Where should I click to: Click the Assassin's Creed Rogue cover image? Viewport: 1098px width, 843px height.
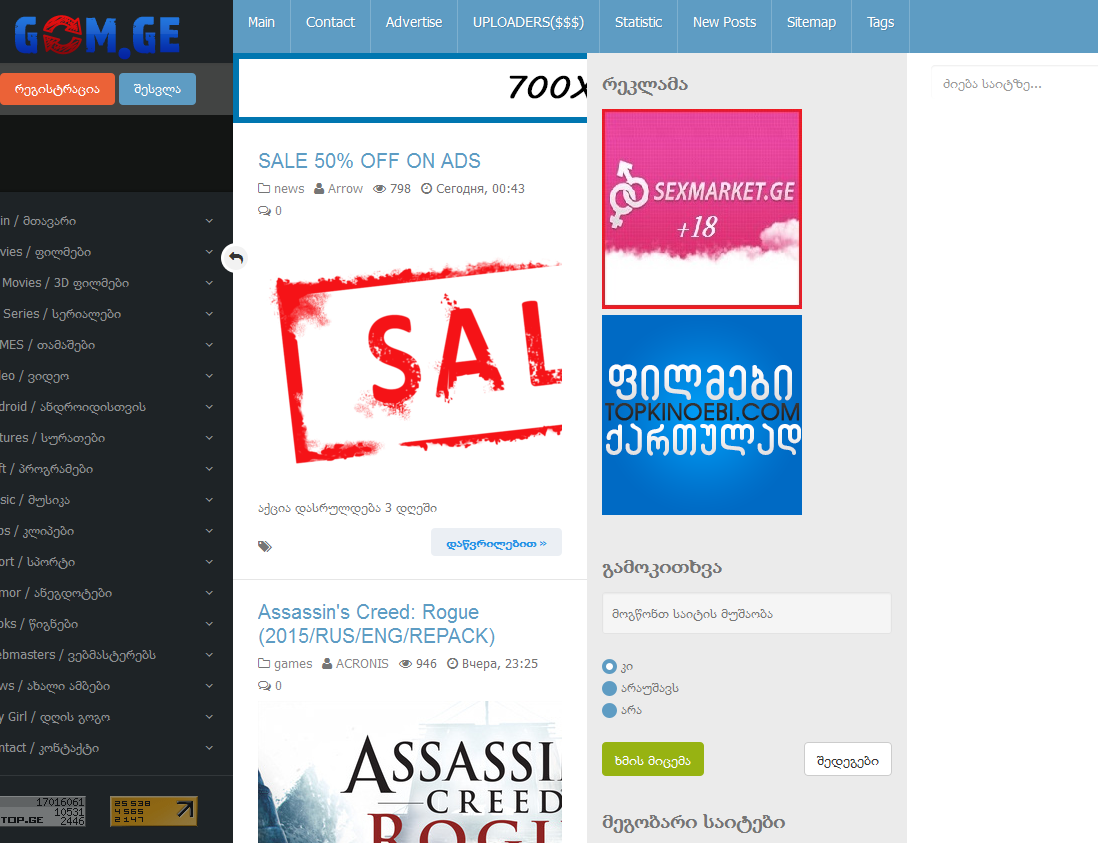(x=410, y=772)
